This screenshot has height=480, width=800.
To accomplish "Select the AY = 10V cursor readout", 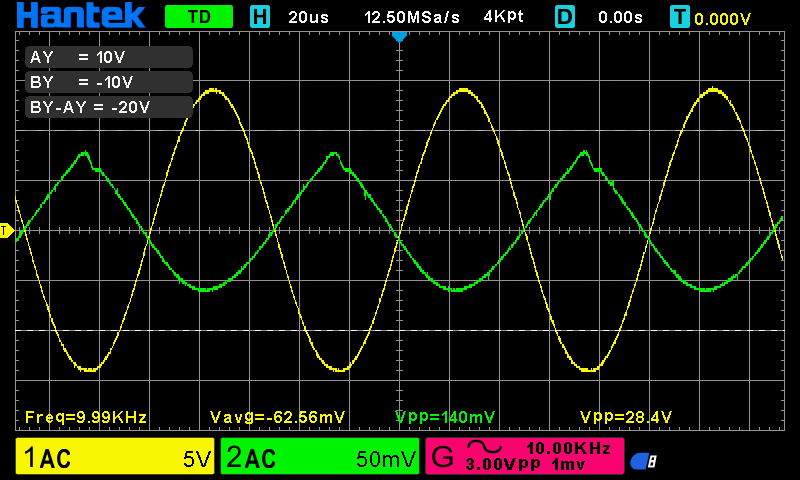I will (109, 57).
